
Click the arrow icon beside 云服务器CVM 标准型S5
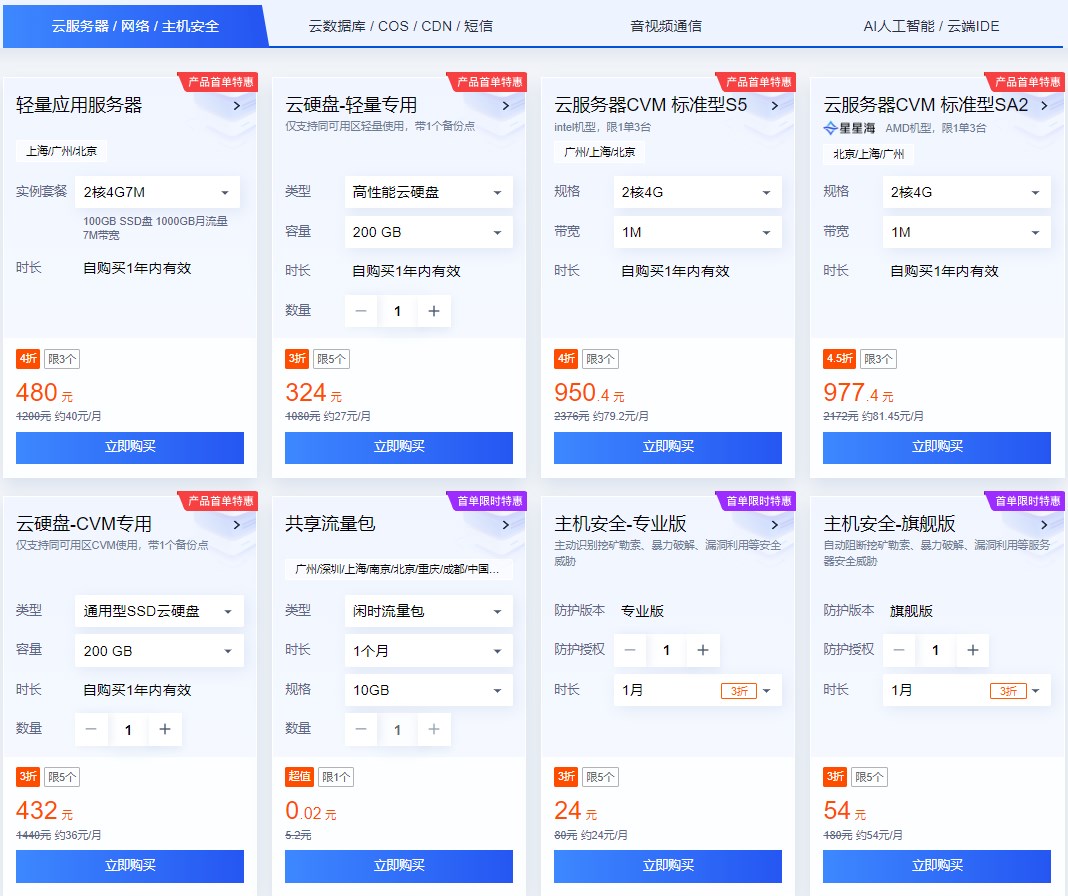[775, 104]
